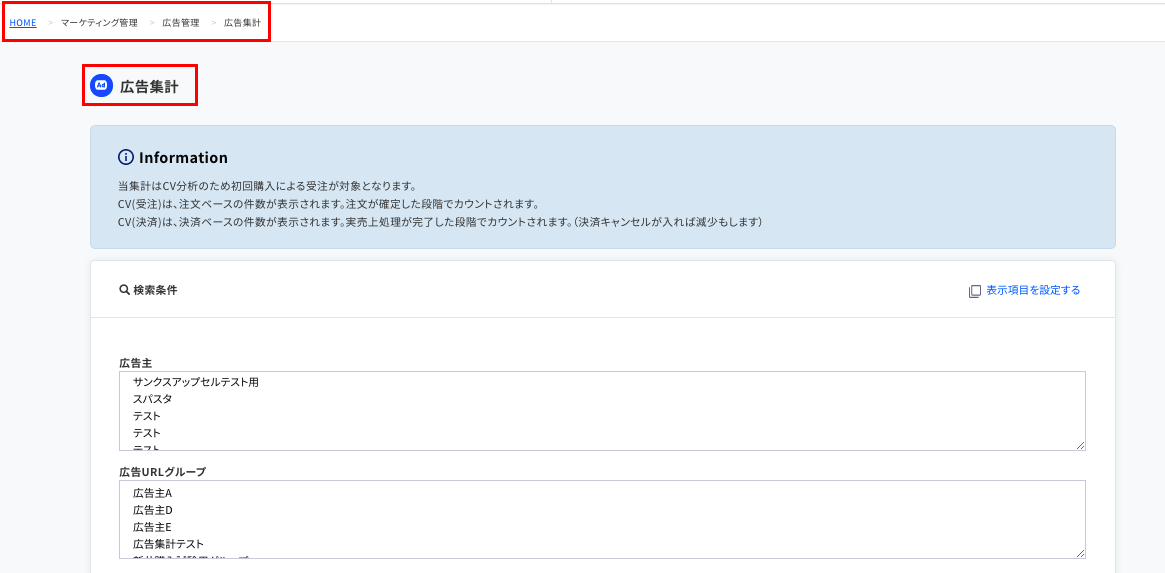This screenshot has width=1165, height=573.
Task: Click the 広告集計 page heading
Action: (149, 87)
